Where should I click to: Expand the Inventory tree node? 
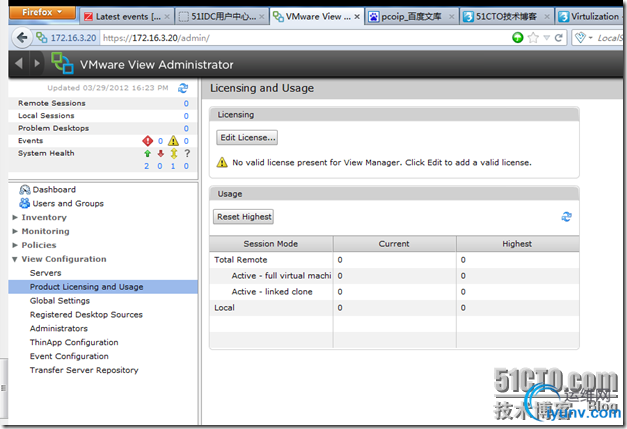point(15,217)
